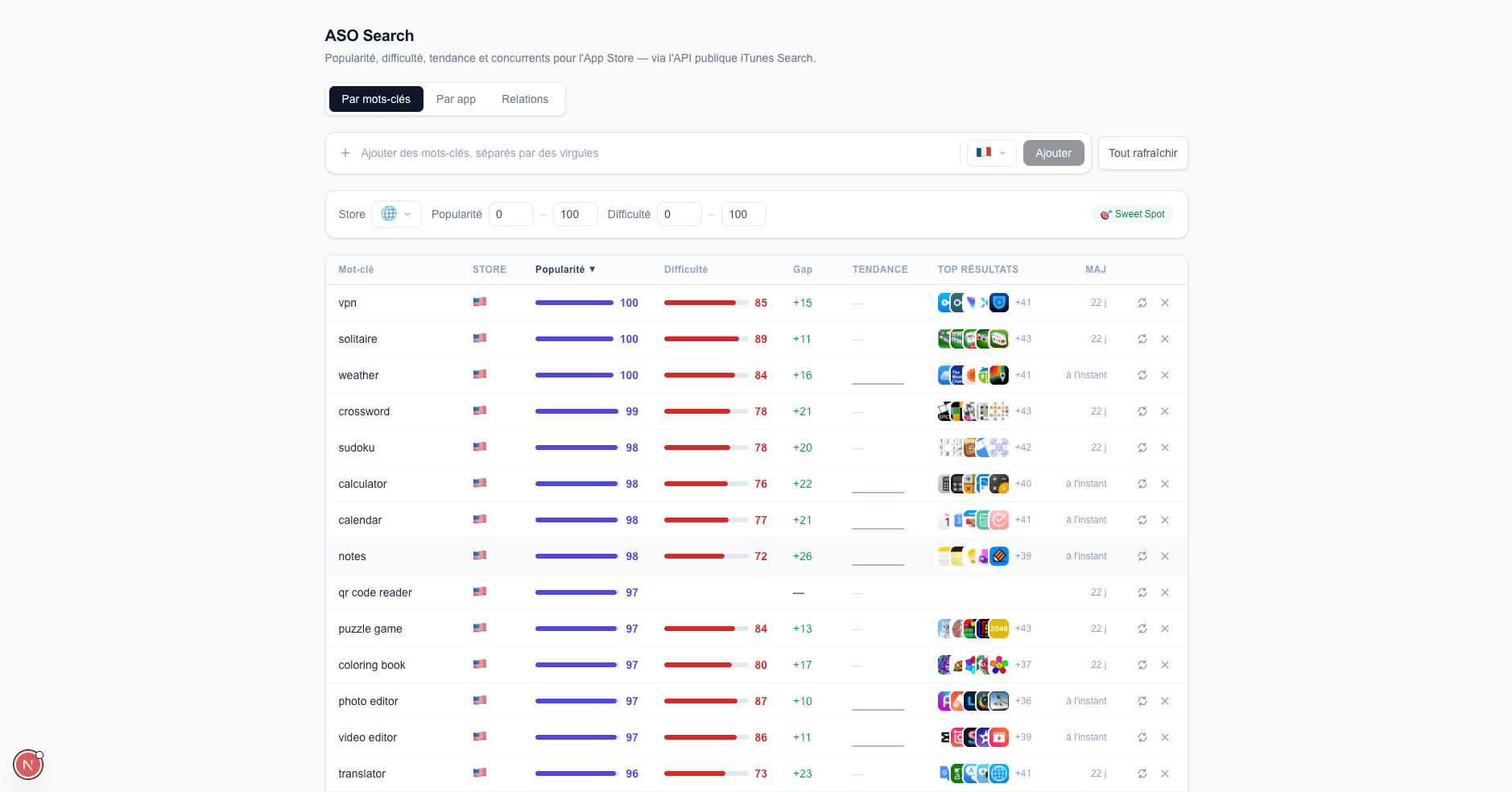Open the red N avatar badge
Viewport: 1512px width, 792px height.
pos(28,765)
